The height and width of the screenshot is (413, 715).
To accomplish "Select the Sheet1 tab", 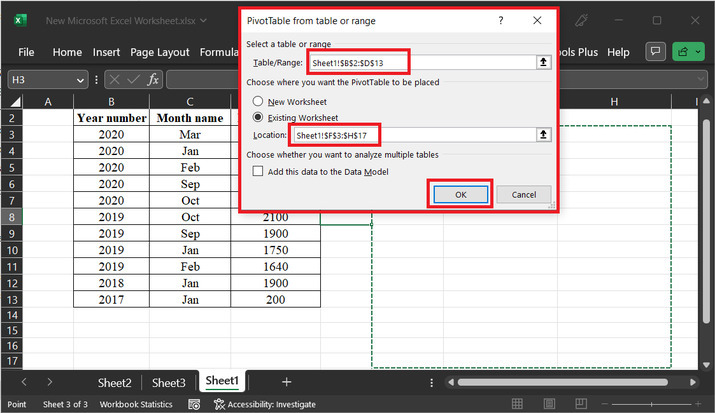I will (x=222, y=381).
